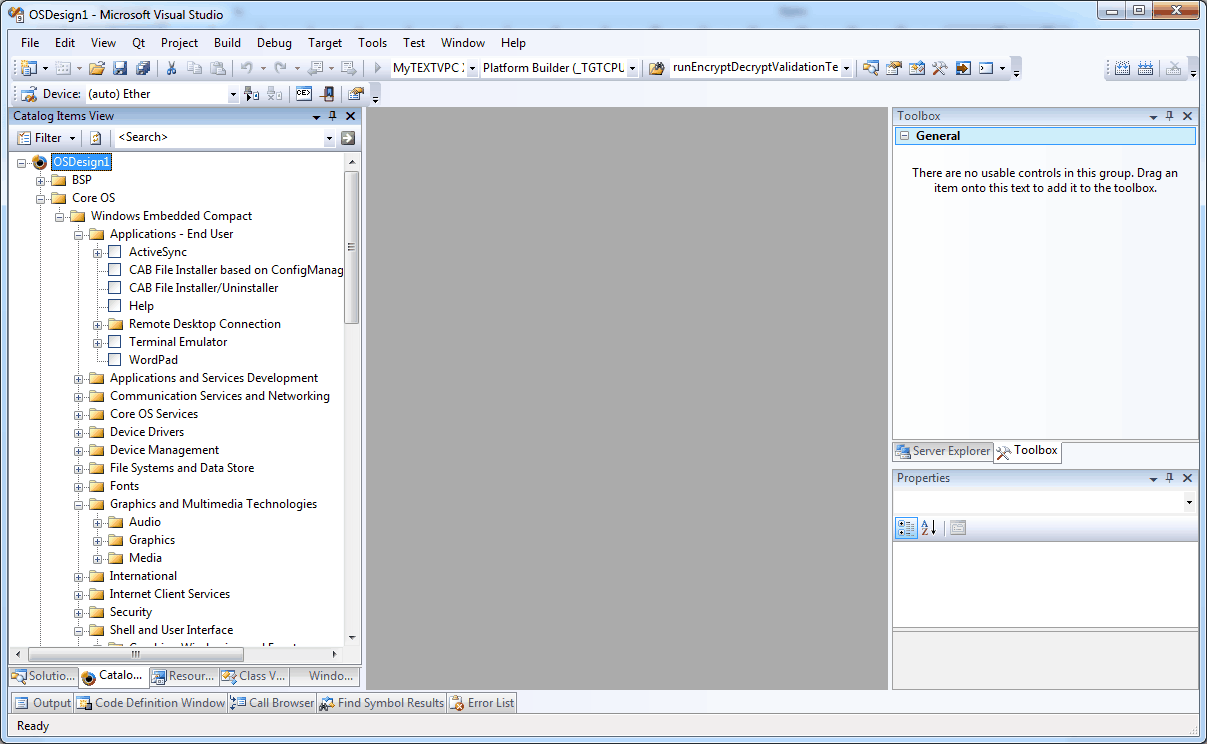Open the MyTEXTVPC configuration dropdown
The width and height of the screenshot is (1207, 744).
(x=472, y=68)
